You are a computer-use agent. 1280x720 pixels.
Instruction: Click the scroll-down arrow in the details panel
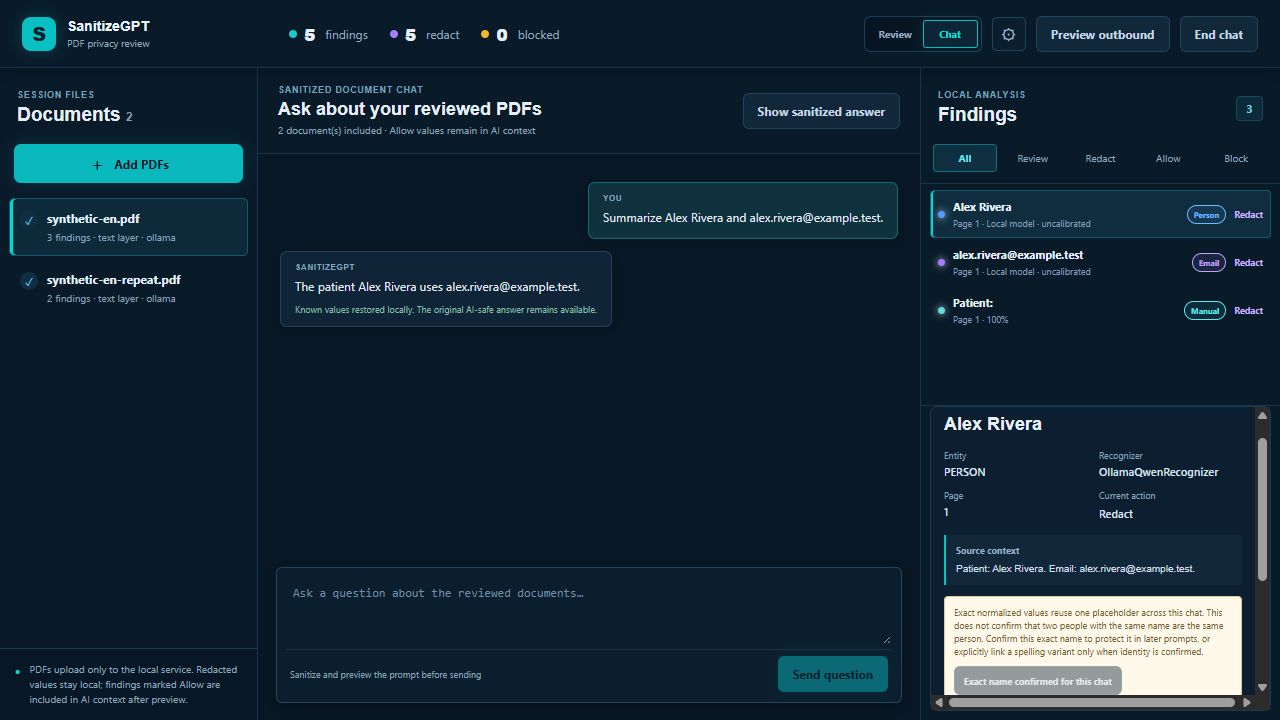(1262, 687)
